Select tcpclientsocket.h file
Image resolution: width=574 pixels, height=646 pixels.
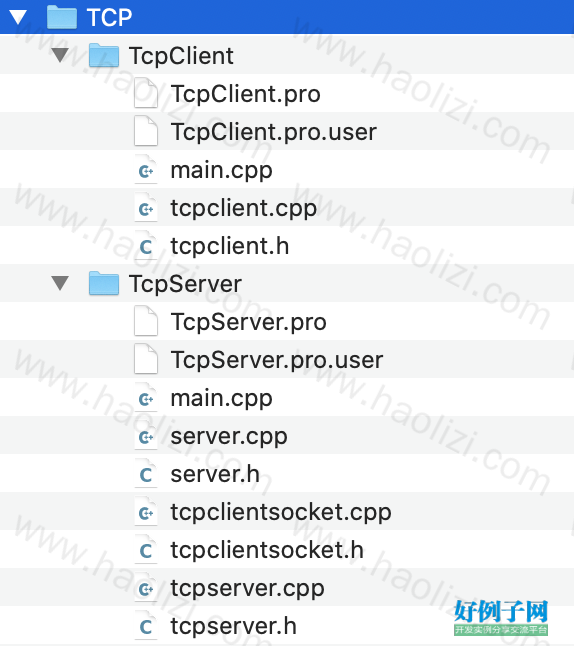[x=287, y=550]
